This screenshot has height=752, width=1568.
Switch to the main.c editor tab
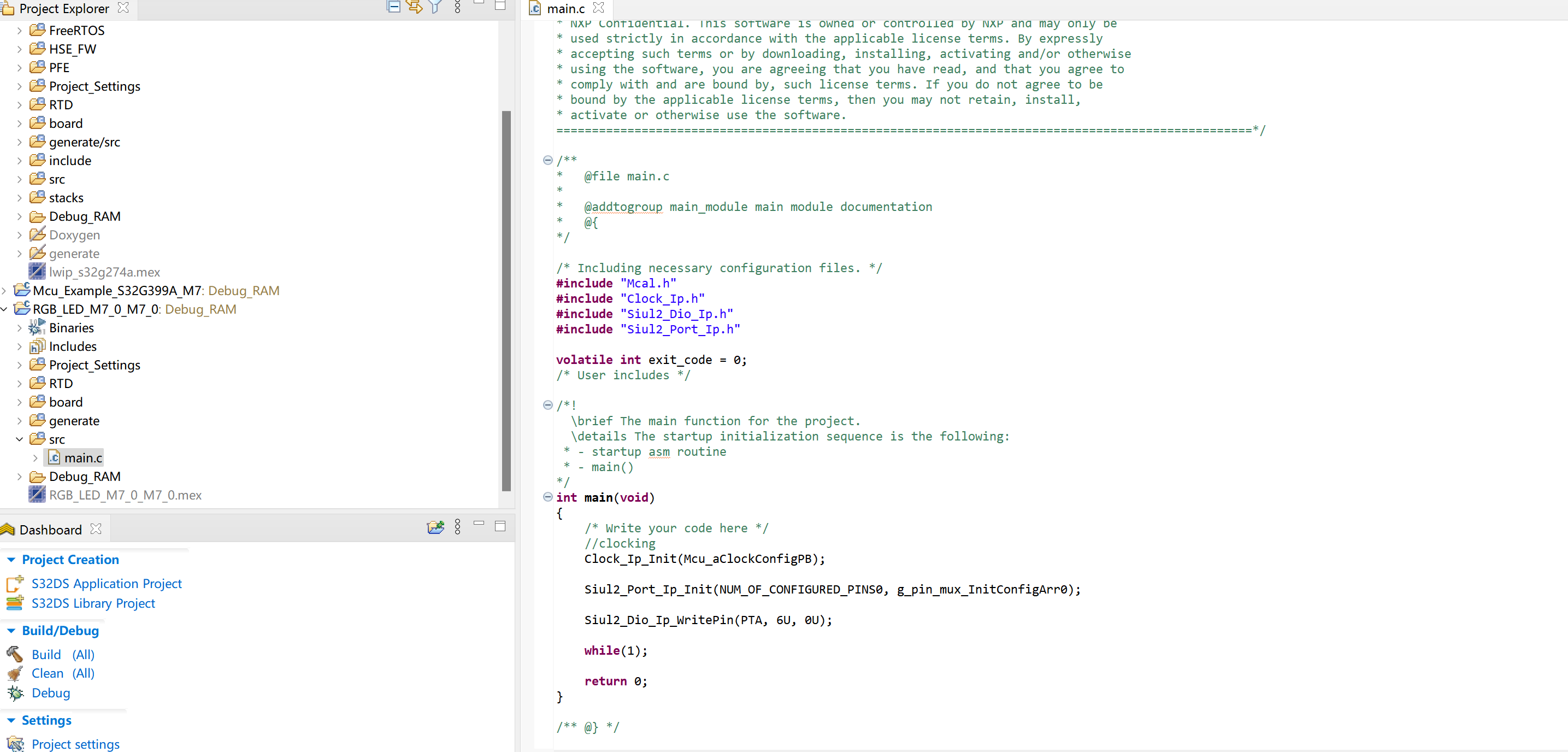[565, 9]
